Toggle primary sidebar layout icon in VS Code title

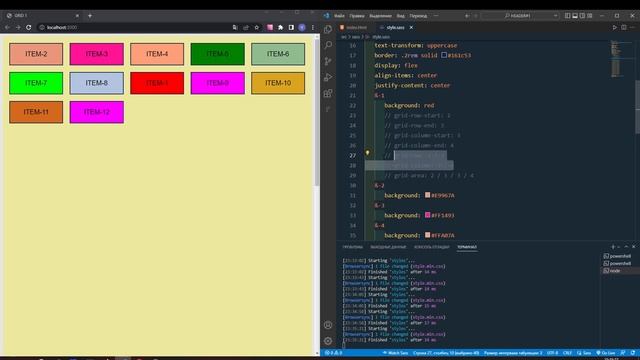567,16
